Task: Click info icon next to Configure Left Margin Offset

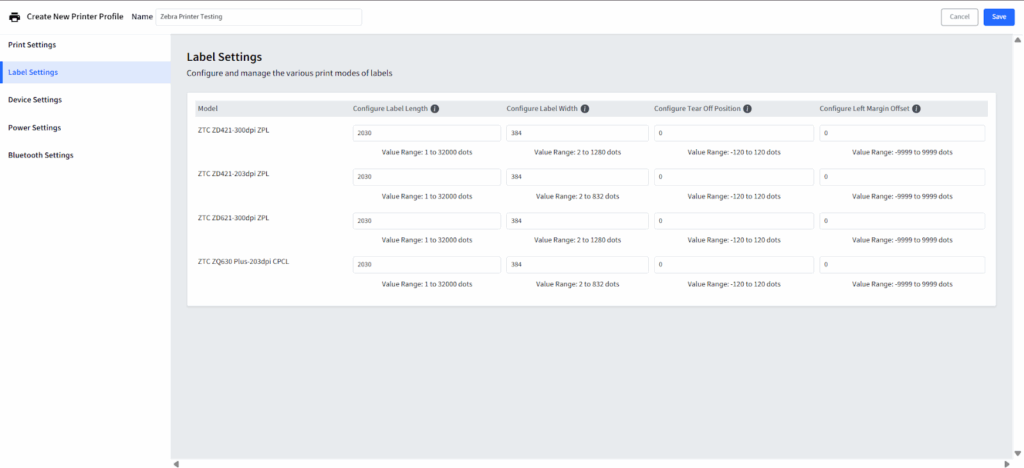Action: tap(916, 108)
